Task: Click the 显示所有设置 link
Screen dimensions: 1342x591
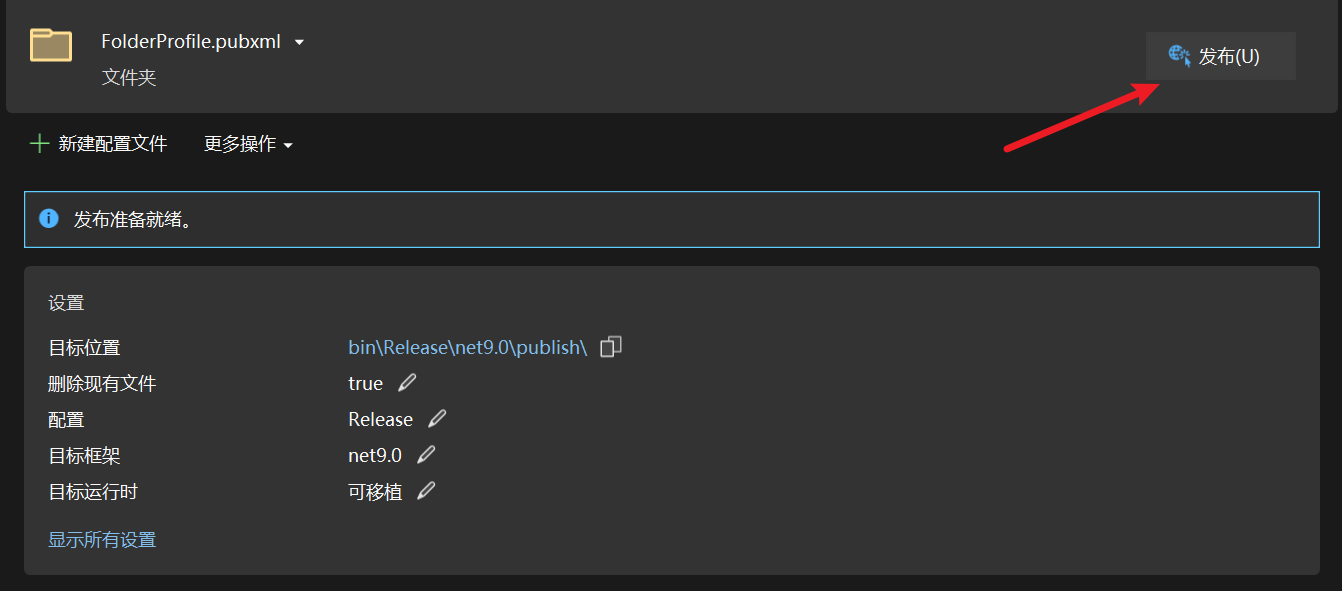Action: point(102,540)
